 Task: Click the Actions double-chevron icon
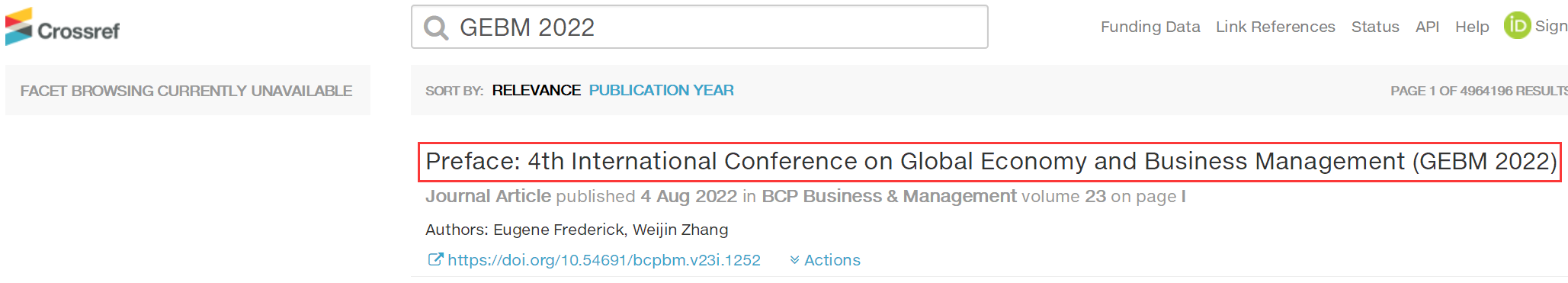tap(794, 260)
